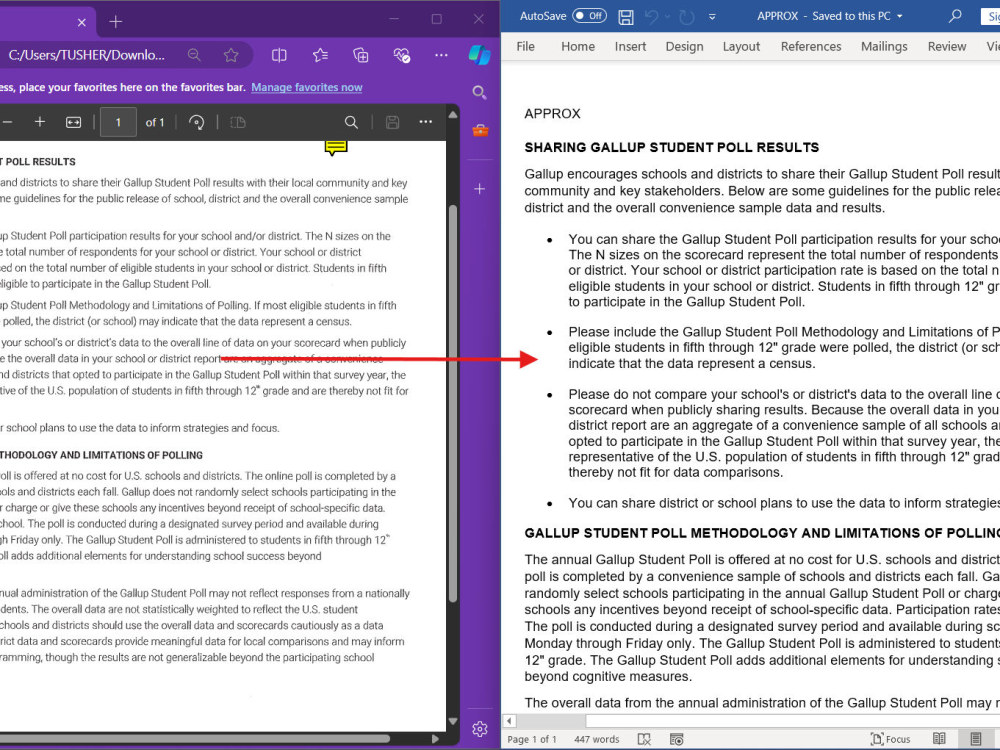This screenshot has height=750, width=1000.
Task: Open a new tab in Edge
Action: click(115, 22)
